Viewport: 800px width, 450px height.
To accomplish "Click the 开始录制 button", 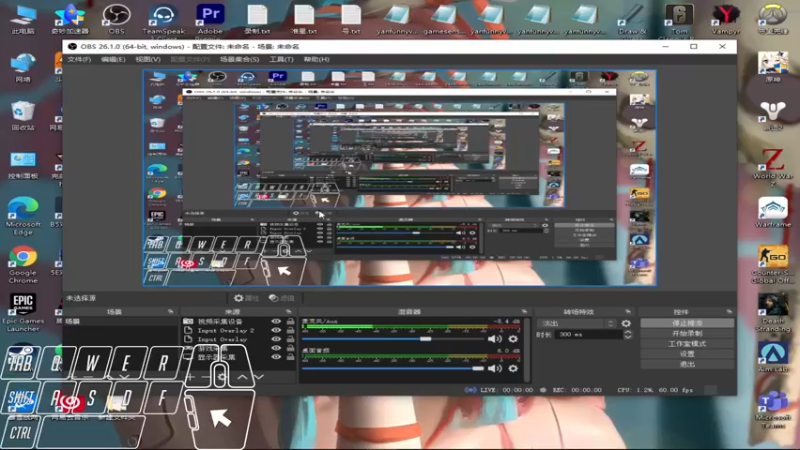I will 687,334.
